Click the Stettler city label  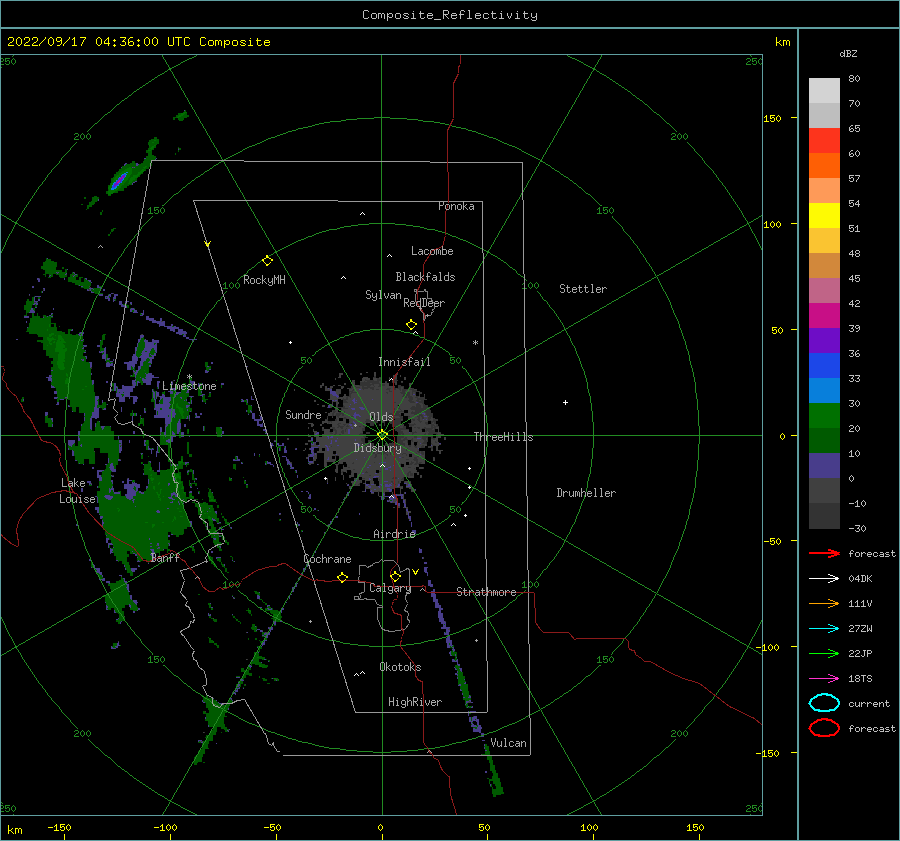coord(583,289)
